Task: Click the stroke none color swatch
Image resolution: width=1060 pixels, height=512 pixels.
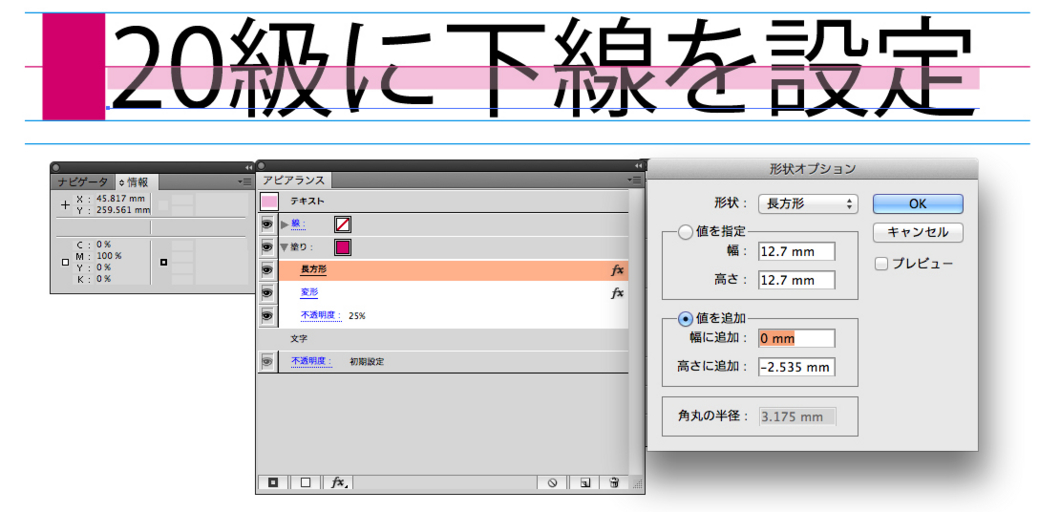Action: pyautogui.click(x=343, y=225)
